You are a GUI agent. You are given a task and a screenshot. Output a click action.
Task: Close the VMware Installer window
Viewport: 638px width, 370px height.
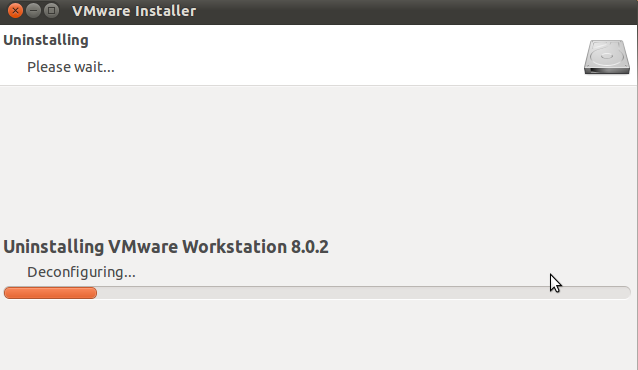(x=15, y=11)
